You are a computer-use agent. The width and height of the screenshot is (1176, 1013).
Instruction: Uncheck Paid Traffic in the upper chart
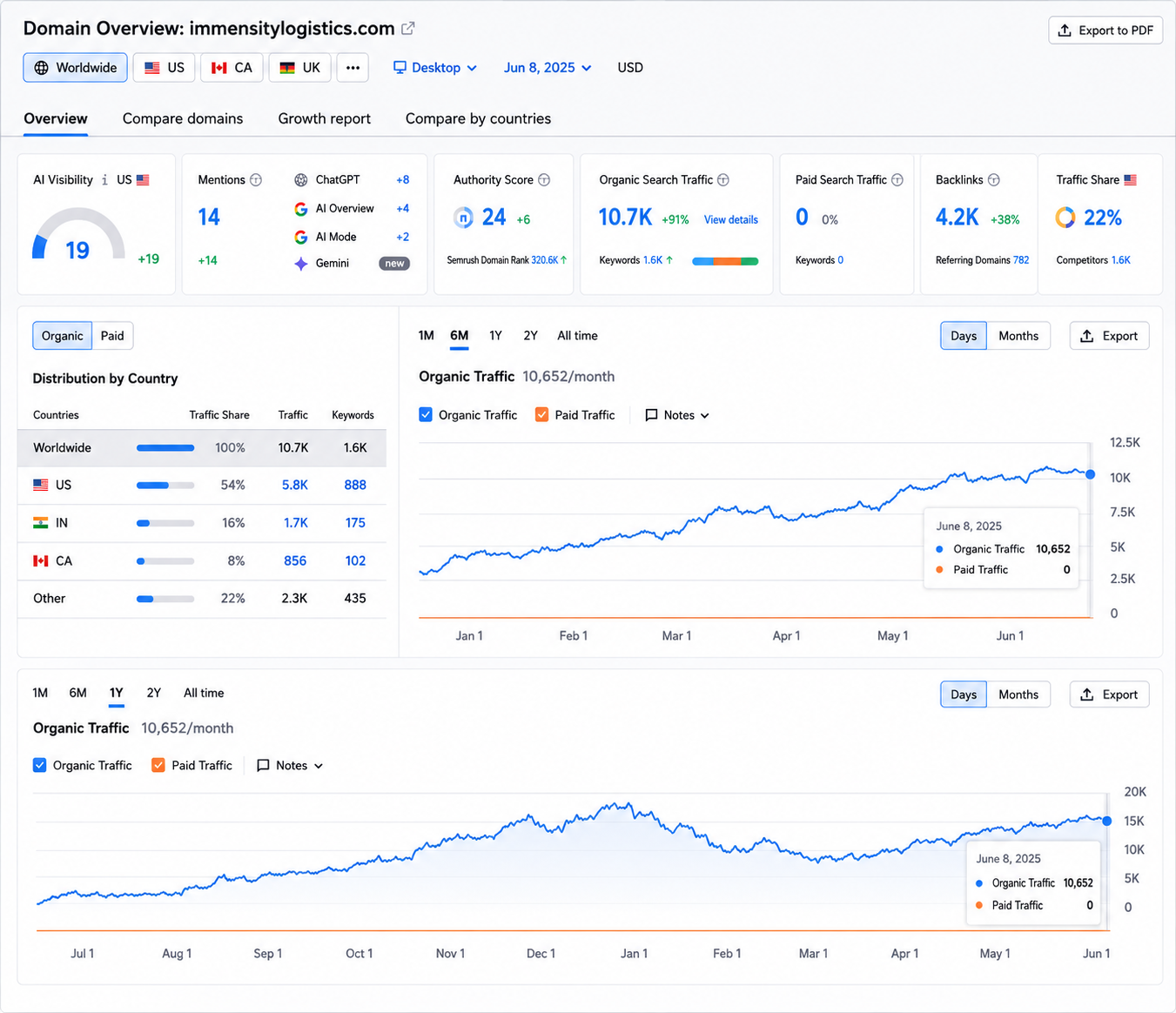(x=541, y=415)
